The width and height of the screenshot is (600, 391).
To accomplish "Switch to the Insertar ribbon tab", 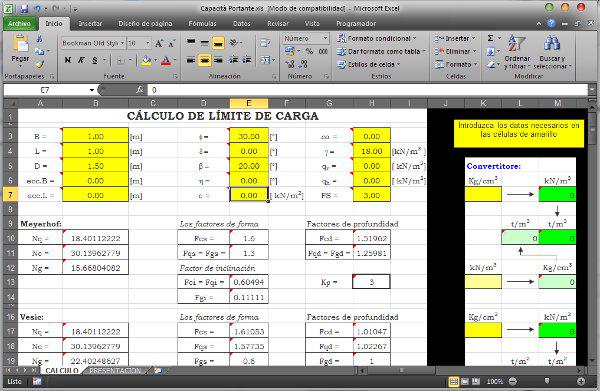I will tap(90, 23).
